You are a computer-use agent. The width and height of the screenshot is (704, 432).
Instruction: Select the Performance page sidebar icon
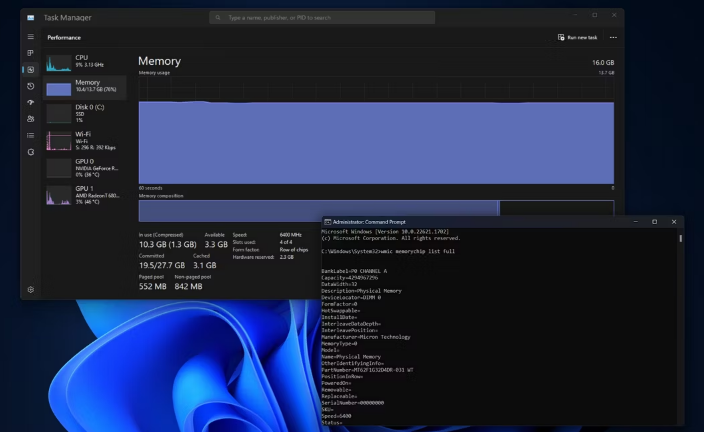point(31,70)
